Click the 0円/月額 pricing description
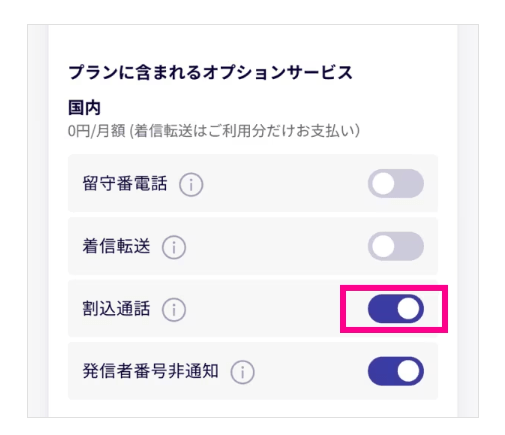The width and height of the screenshot is (505, 435). pyautogui.click(x=214, y=131)
